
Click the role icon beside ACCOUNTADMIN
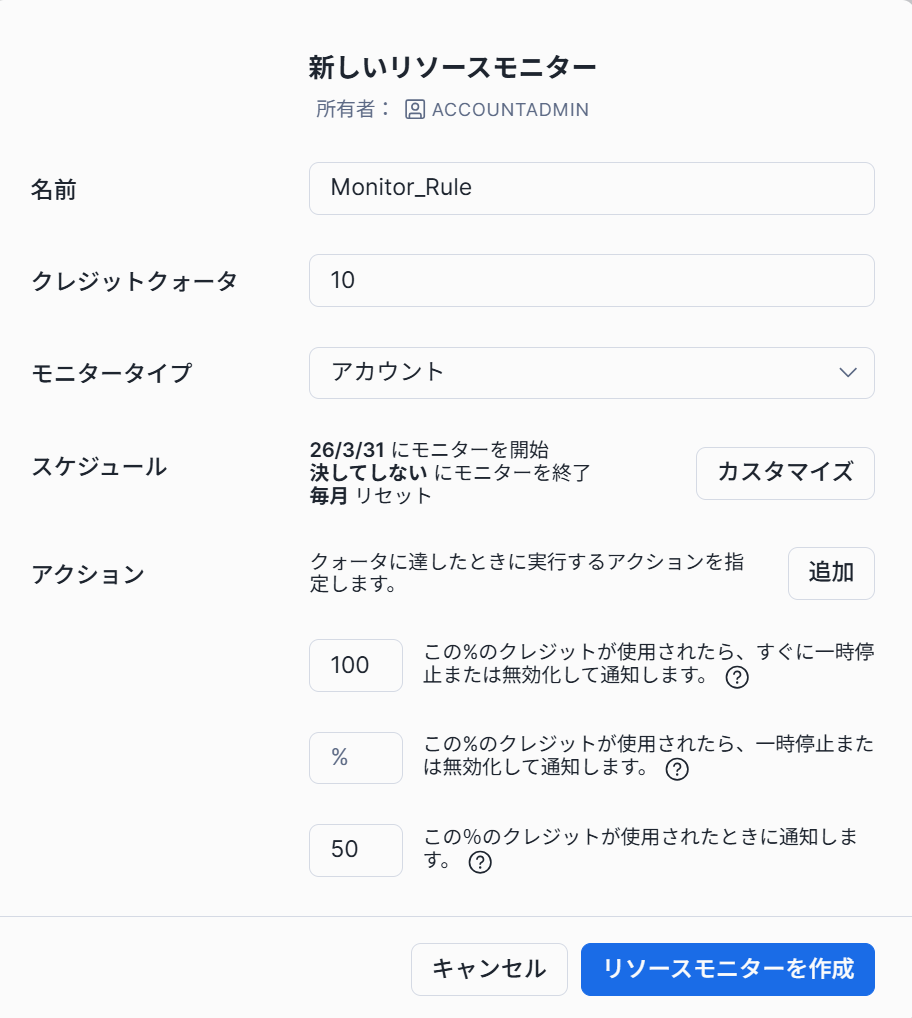click(x=415, y=110)
